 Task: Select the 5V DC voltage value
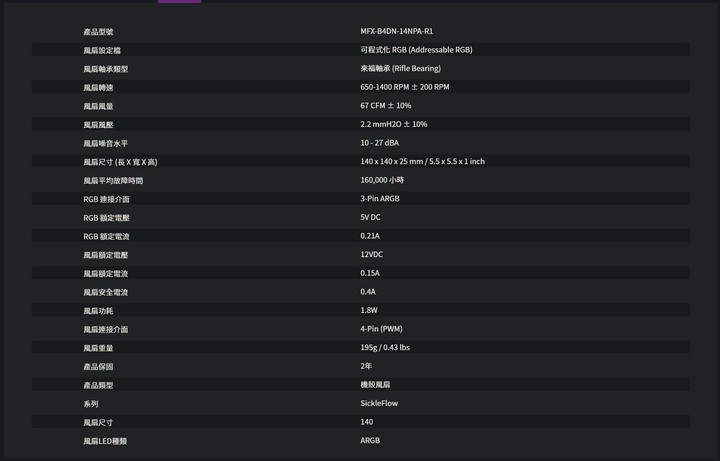[370, 217]
